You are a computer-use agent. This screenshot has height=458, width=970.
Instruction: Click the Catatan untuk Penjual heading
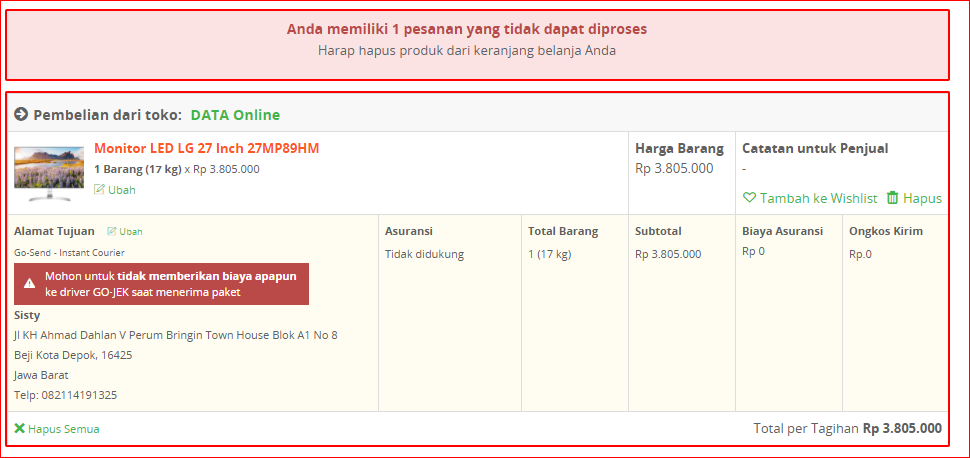click(x=815, y=149)
